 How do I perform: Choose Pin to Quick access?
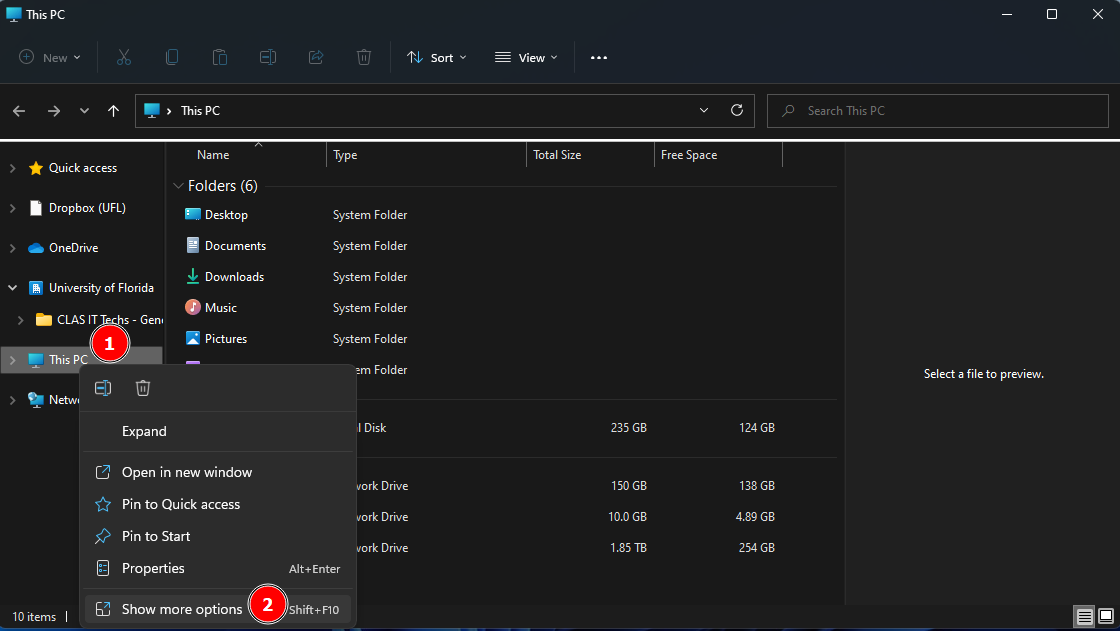point(219,504)
